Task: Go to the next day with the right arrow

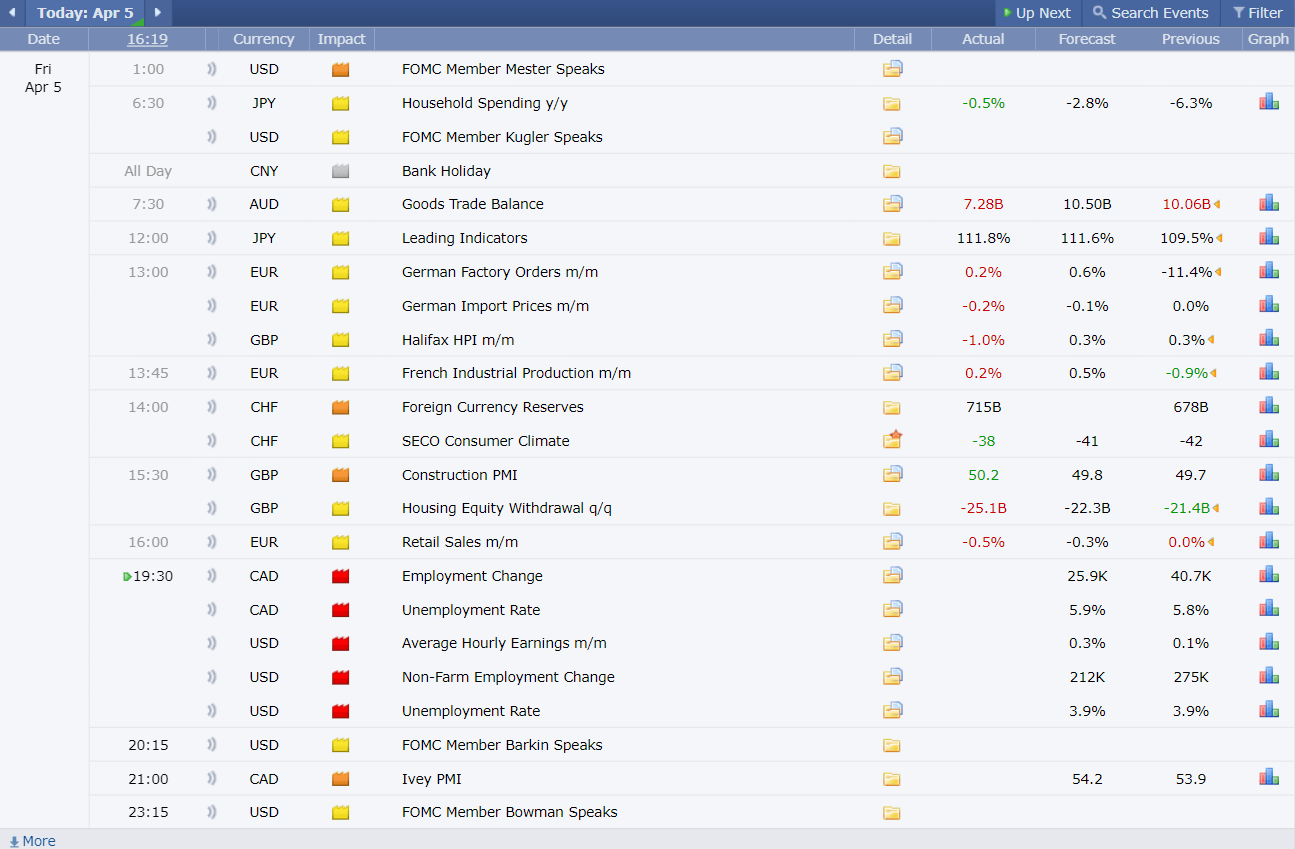Action: [x=158, y=13]
